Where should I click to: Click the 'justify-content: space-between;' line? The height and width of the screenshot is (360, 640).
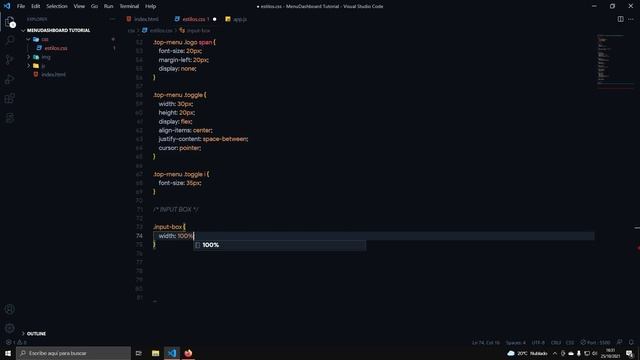point(203,139)
